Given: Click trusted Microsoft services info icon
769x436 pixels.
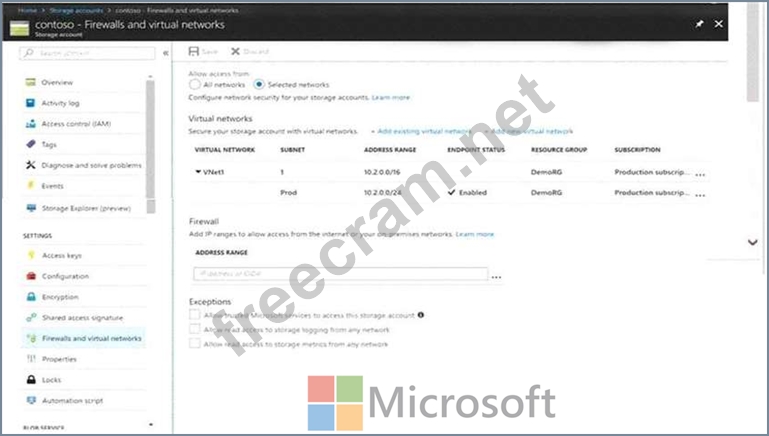Looking at the screenshot, I should (x=421, y=315).
